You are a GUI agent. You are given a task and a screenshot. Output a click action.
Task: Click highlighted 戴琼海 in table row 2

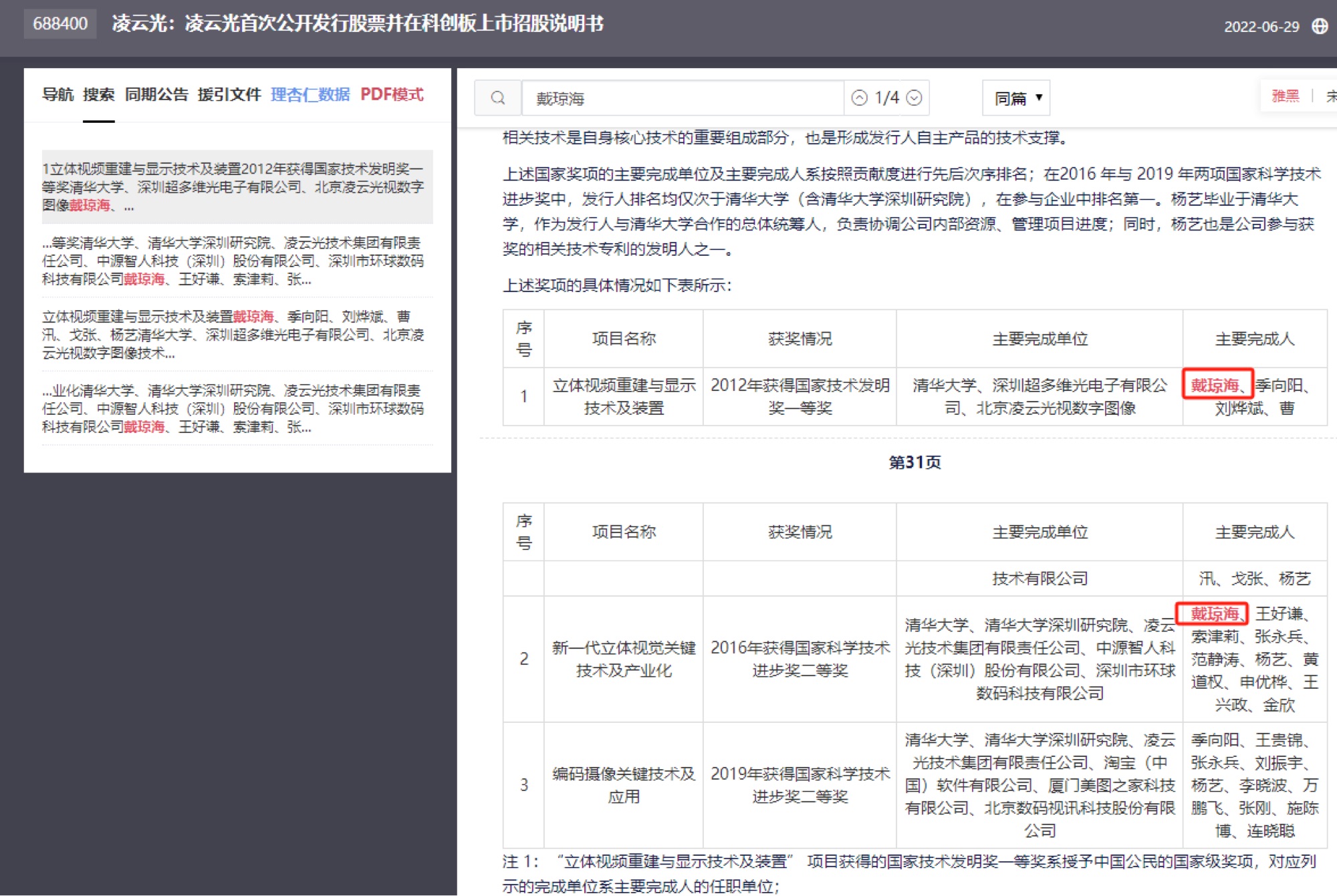tap(1213, 613)
